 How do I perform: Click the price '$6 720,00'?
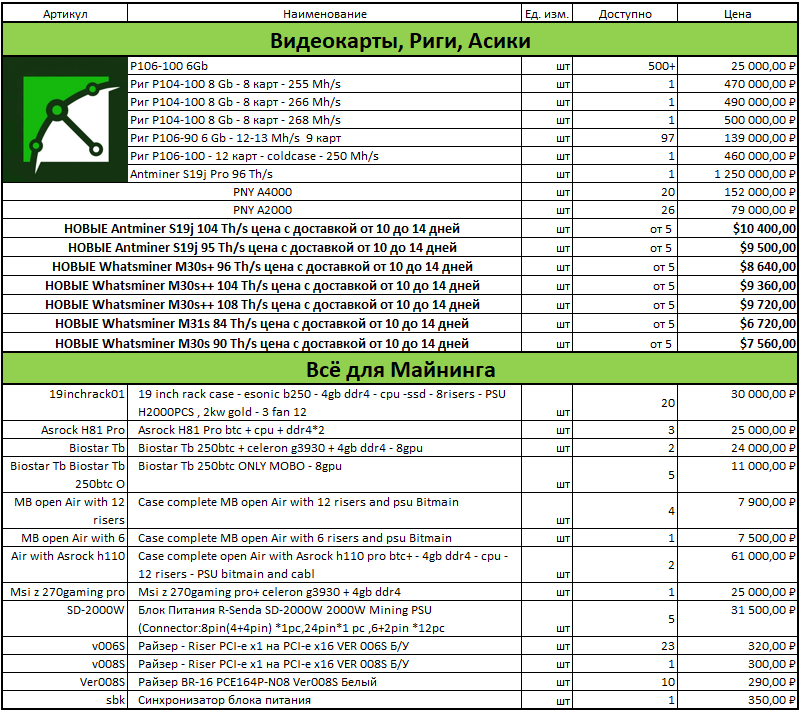(x=768, y=323)
